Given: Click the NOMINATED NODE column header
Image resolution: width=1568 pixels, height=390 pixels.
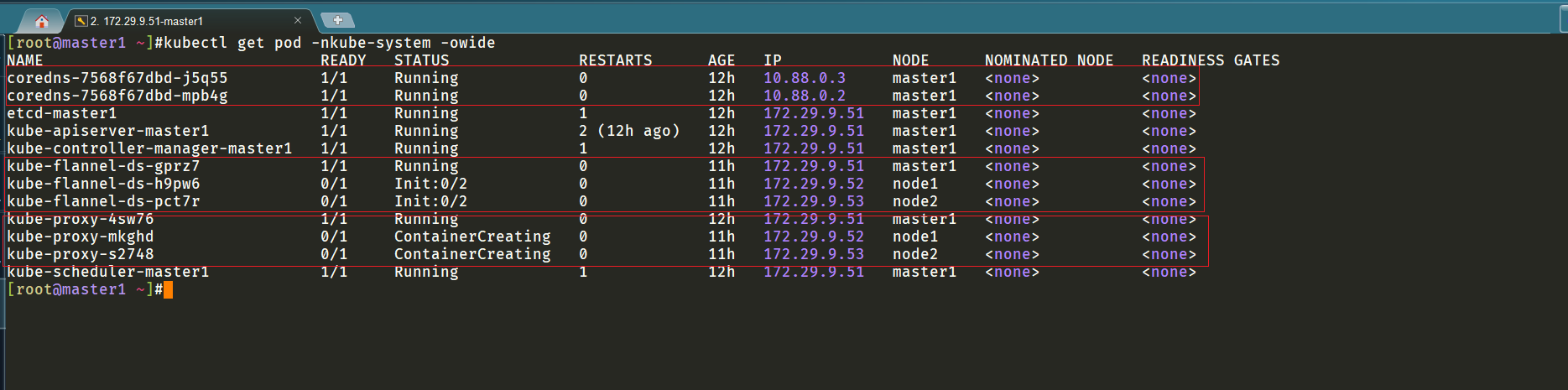Looking at the screenshot, I should pos(1049,60).
